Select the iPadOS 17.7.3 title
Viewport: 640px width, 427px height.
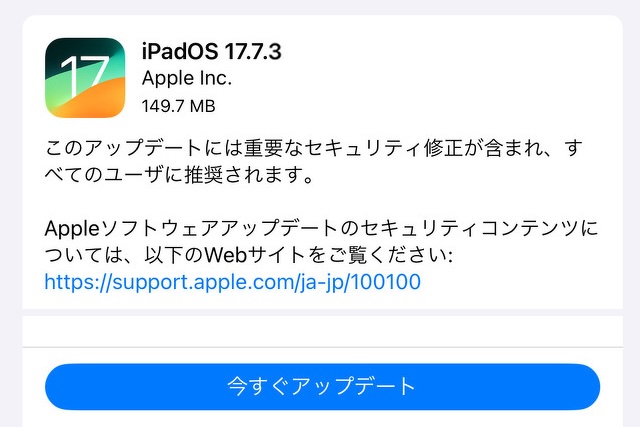click(x=211, y=51)
